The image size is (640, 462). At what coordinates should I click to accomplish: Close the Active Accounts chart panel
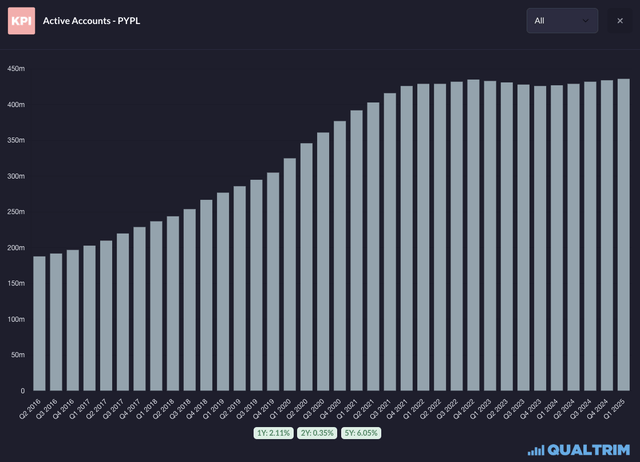tap(620, 20)
